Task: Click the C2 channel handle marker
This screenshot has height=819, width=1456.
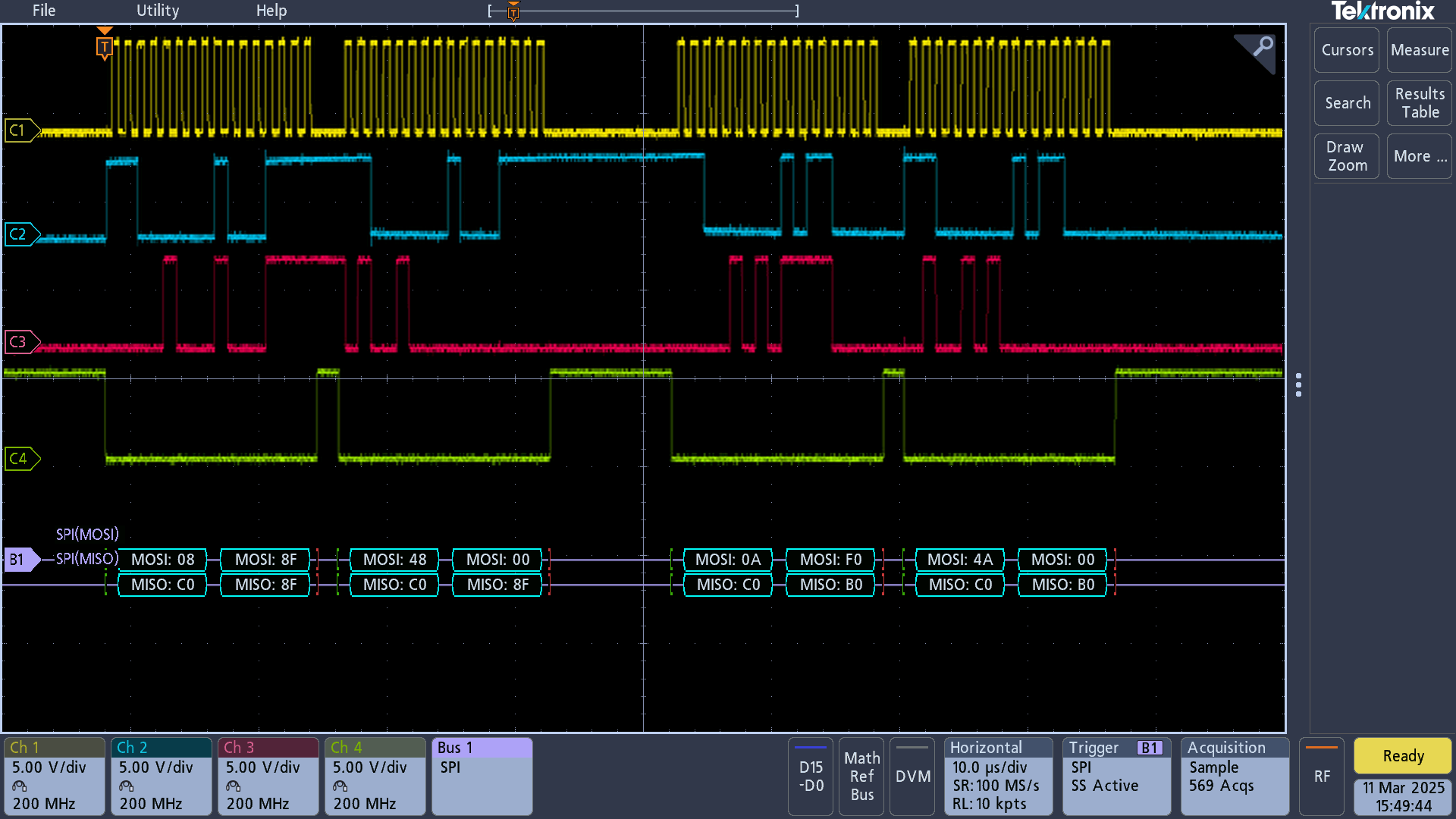Action: (x=20, y=234)
